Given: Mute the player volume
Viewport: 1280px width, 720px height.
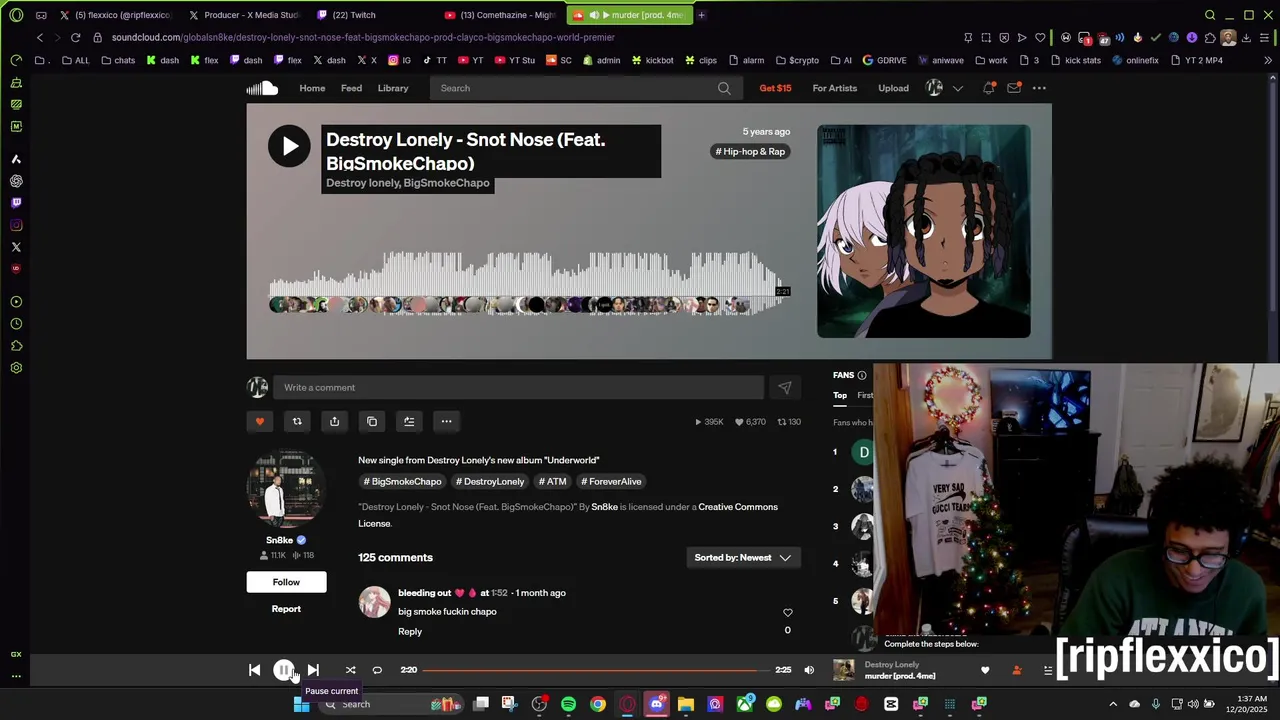Looking at the screenshot, I should [809, 670].
